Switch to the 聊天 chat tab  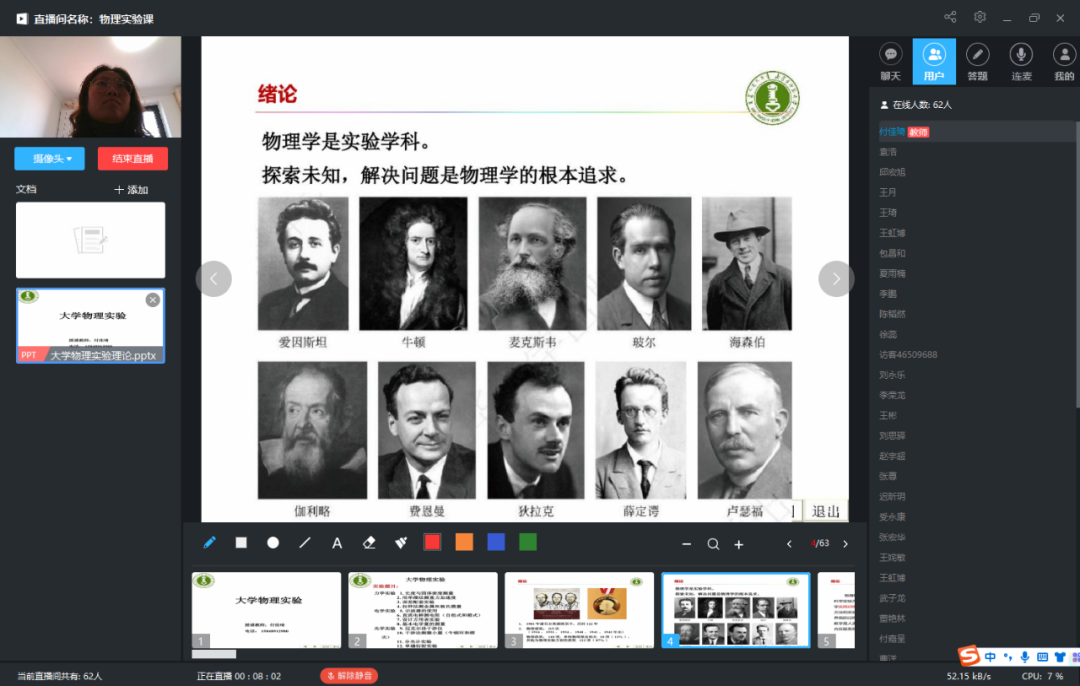pos(890,61)
